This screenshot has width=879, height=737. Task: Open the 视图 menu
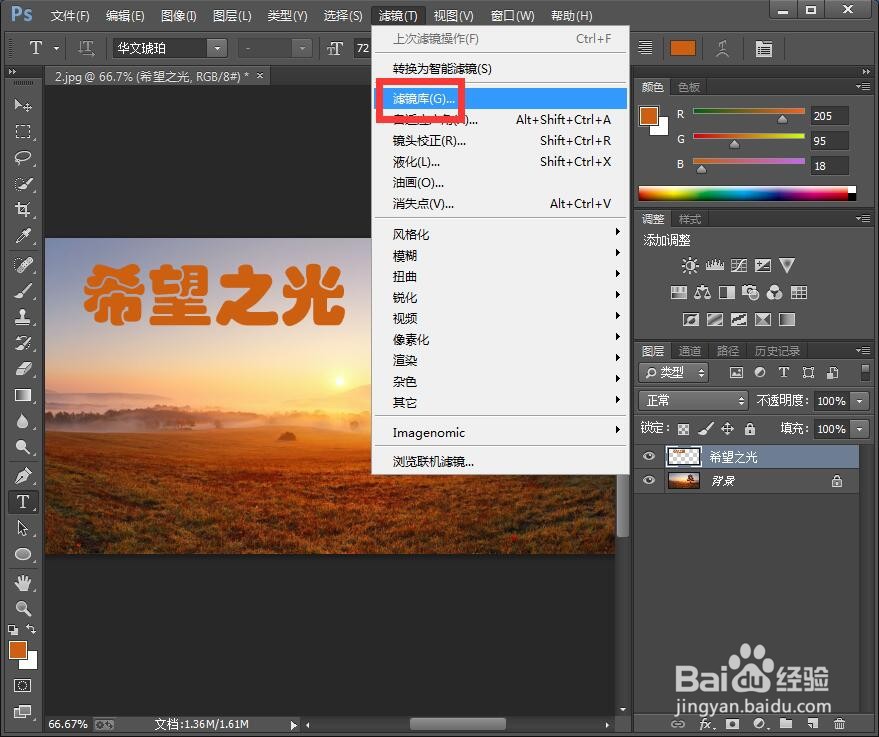point(452,15)
